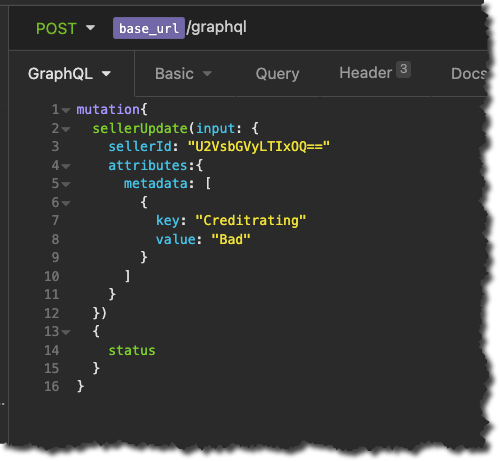Switch to the Query tab
Screen dimensions: 500x461
[277, 74]
